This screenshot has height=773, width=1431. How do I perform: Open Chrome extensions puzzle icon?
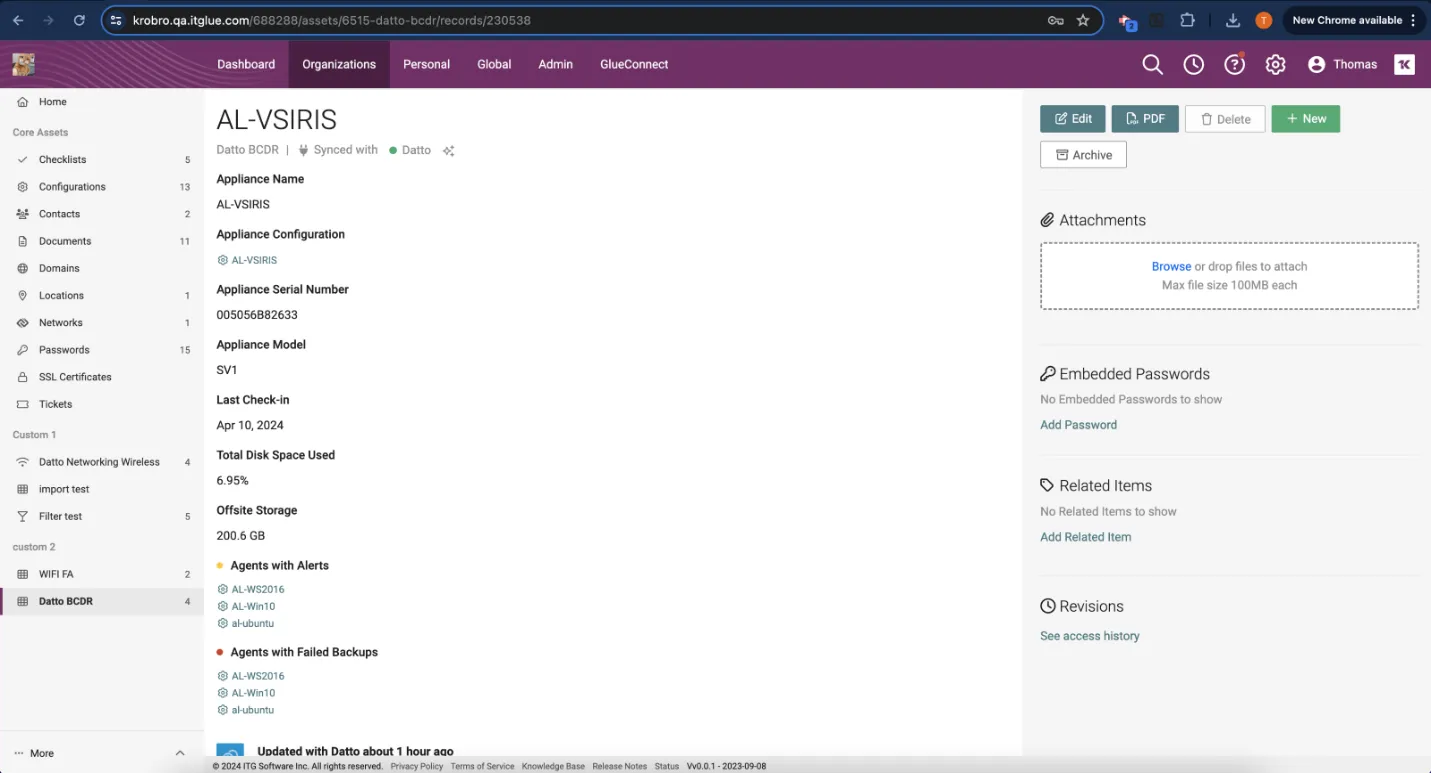click(x=1187, y=20)
